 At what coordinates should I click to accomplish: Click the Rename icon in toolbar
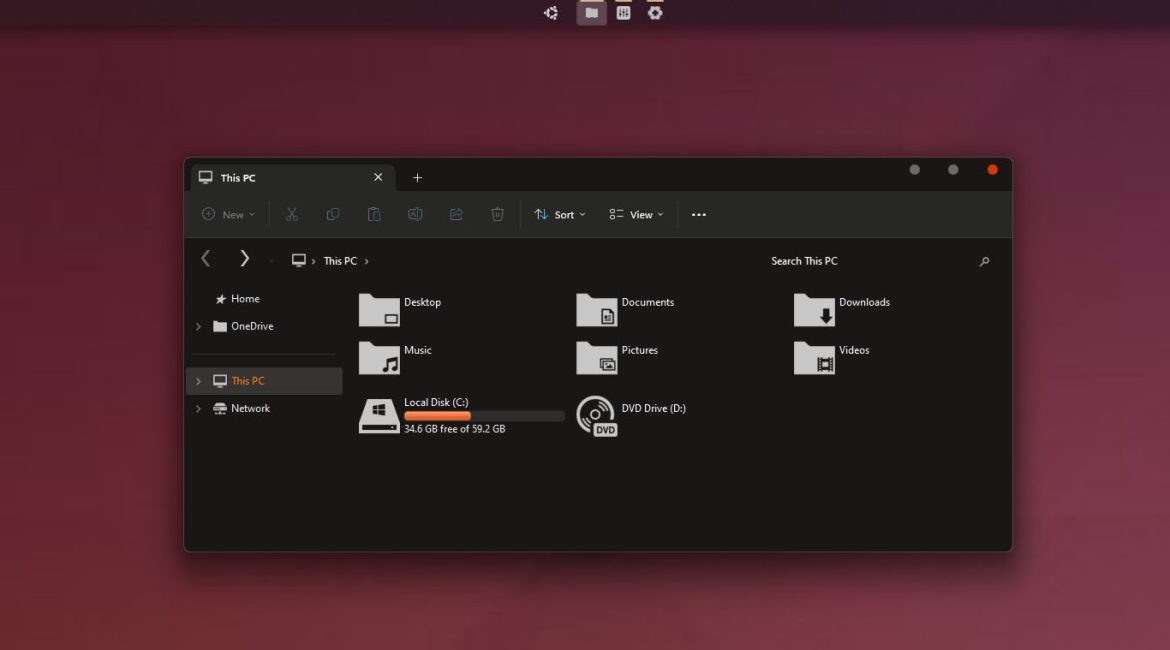coord(415,215)
